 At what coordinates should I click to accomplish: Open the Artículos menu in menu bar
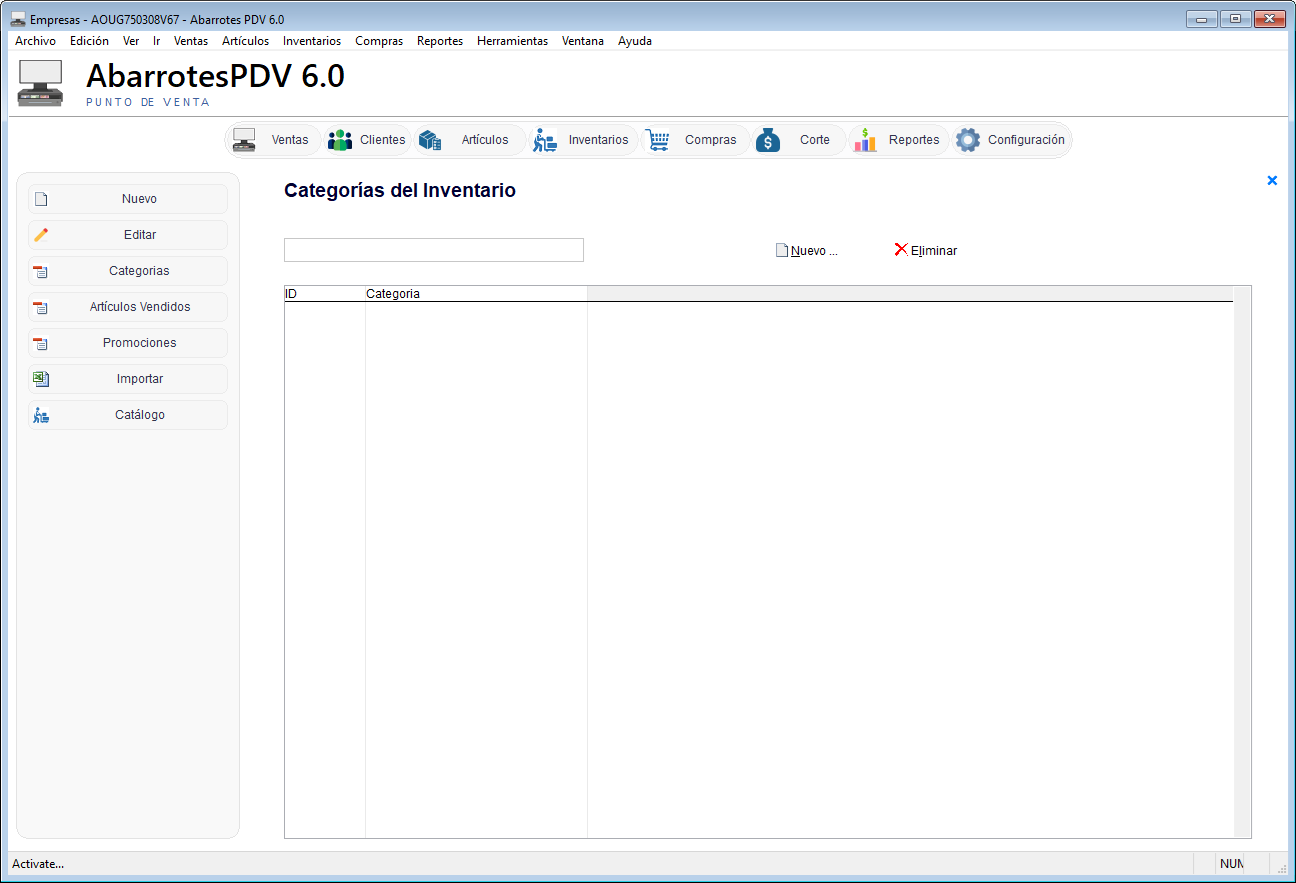pos(245,41)
